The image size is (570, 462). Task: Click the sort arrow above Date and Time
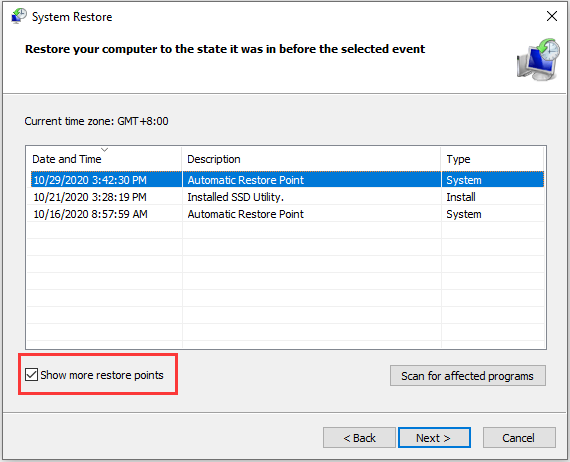point(105,149)
